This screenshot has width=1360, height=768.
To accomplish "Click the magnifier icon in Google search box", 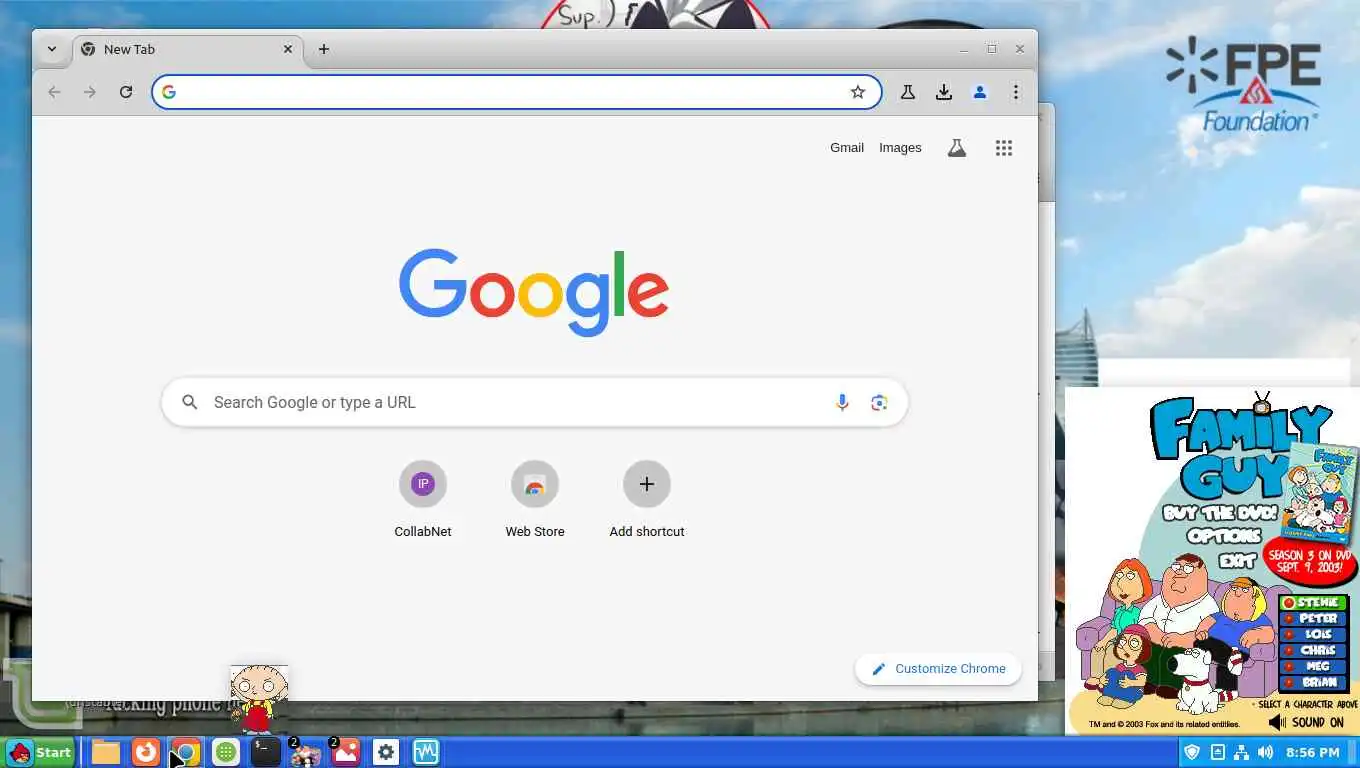I will [189, 402].
